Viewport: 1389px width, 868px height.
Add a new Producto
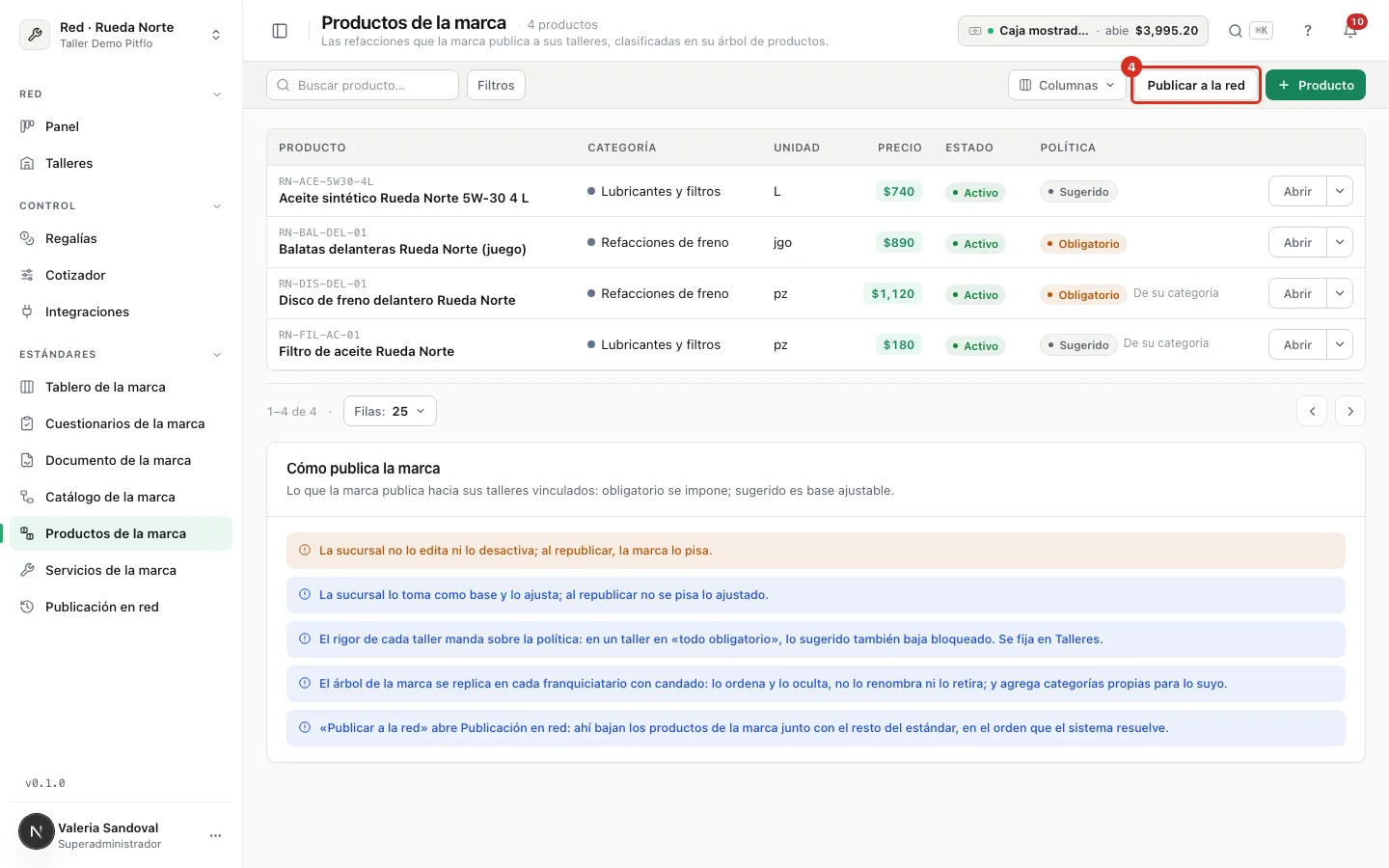click(1316, 85)
